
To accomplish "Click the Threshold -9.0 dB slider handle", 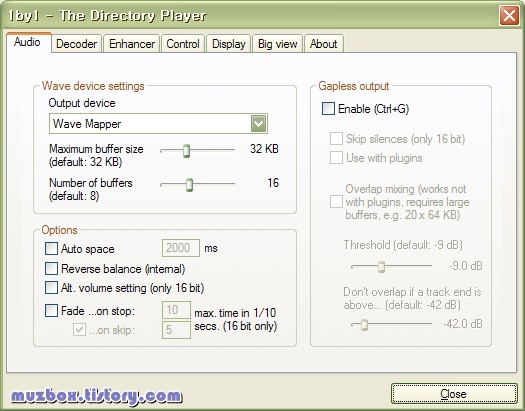I will 381,267.
